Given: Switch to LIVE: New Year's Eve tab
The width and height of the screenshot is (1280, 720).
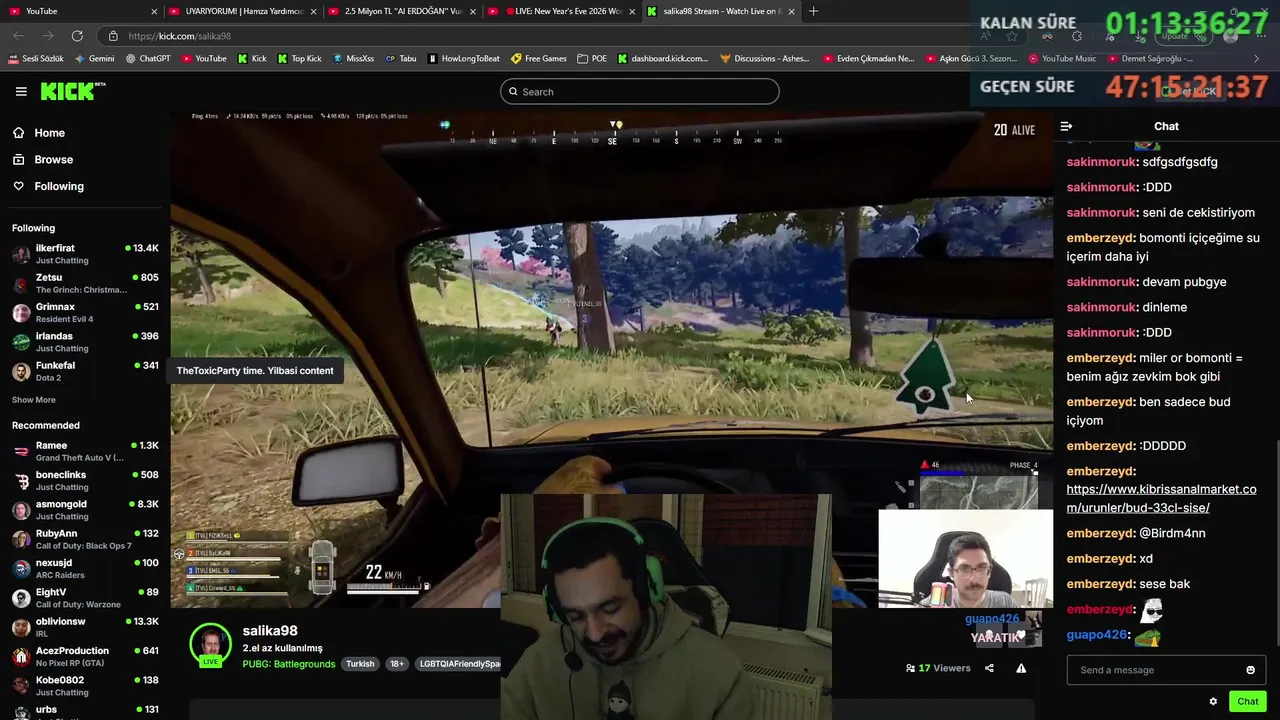Looking at the screenshot, I should 562,11.
